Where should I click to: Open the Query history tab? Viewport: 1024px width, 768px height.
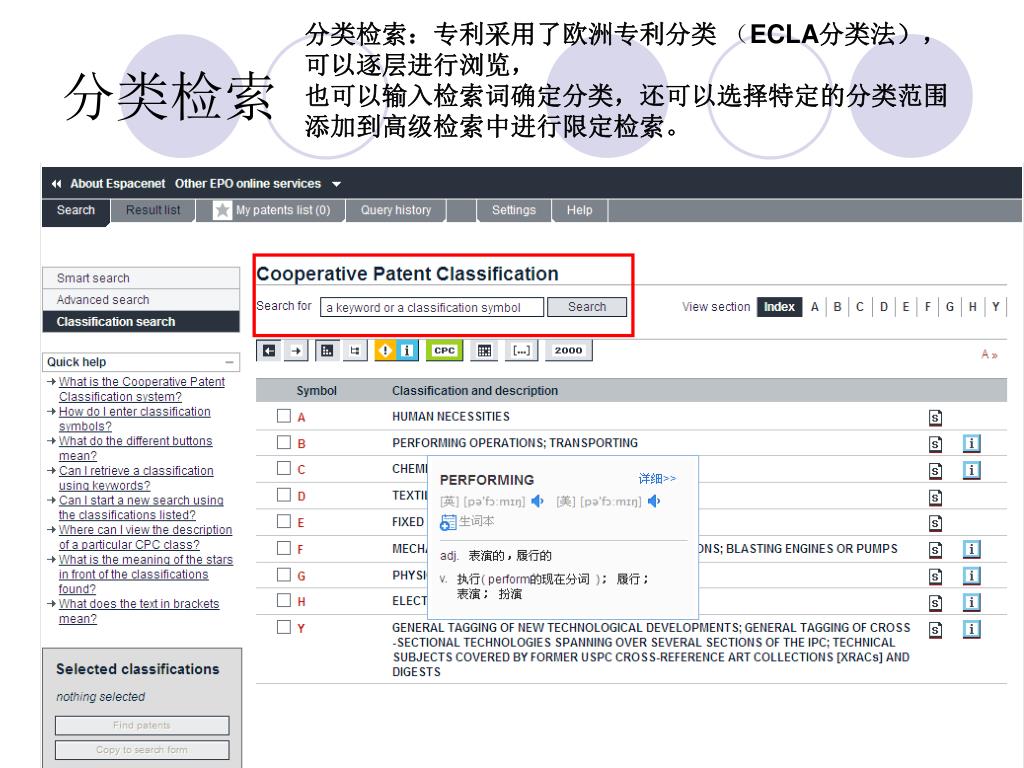point(396,210)
